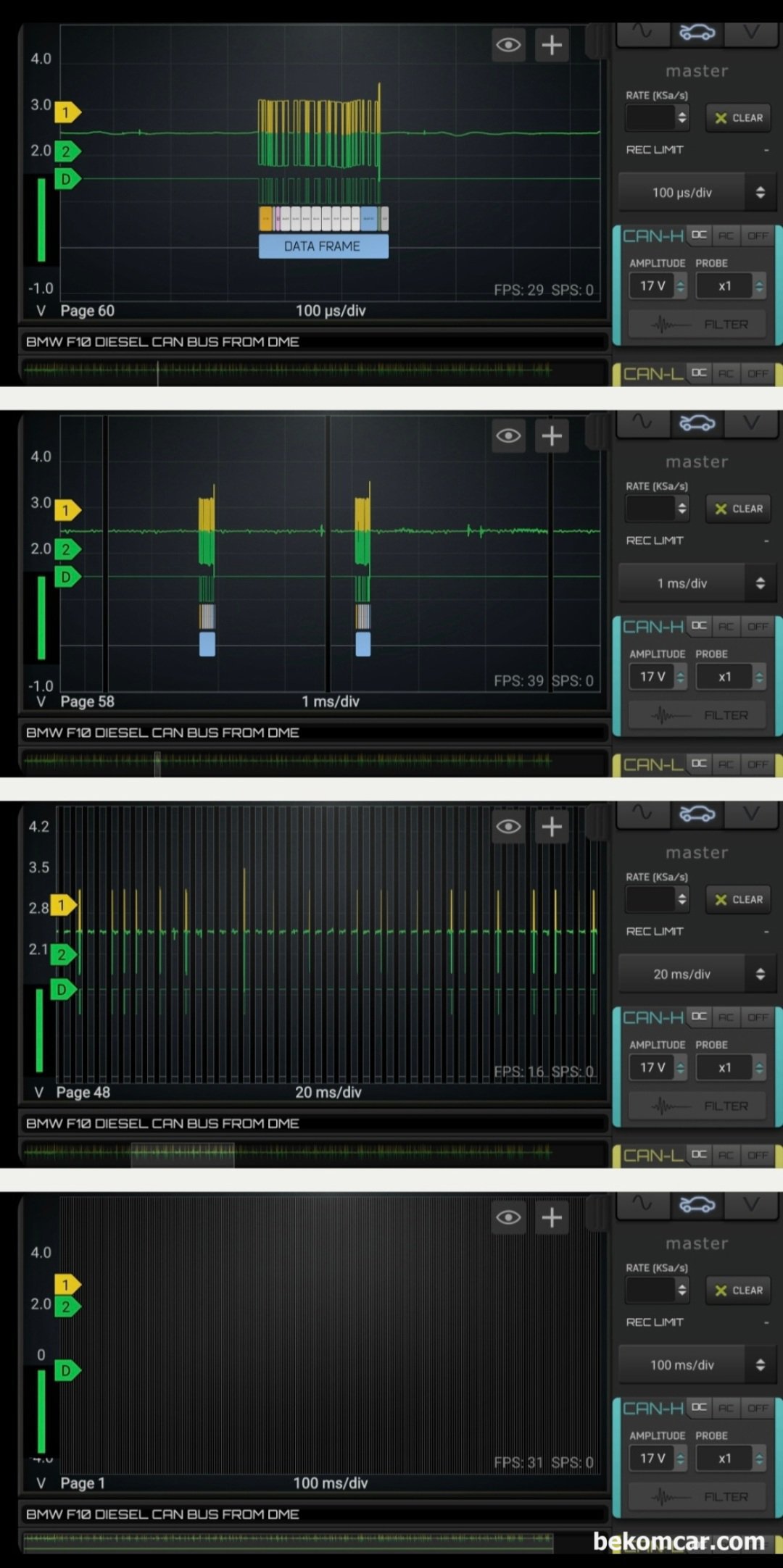Select car tab above 100 µs/div panel
783x1568 pixels.
click(x=697, y=33)
